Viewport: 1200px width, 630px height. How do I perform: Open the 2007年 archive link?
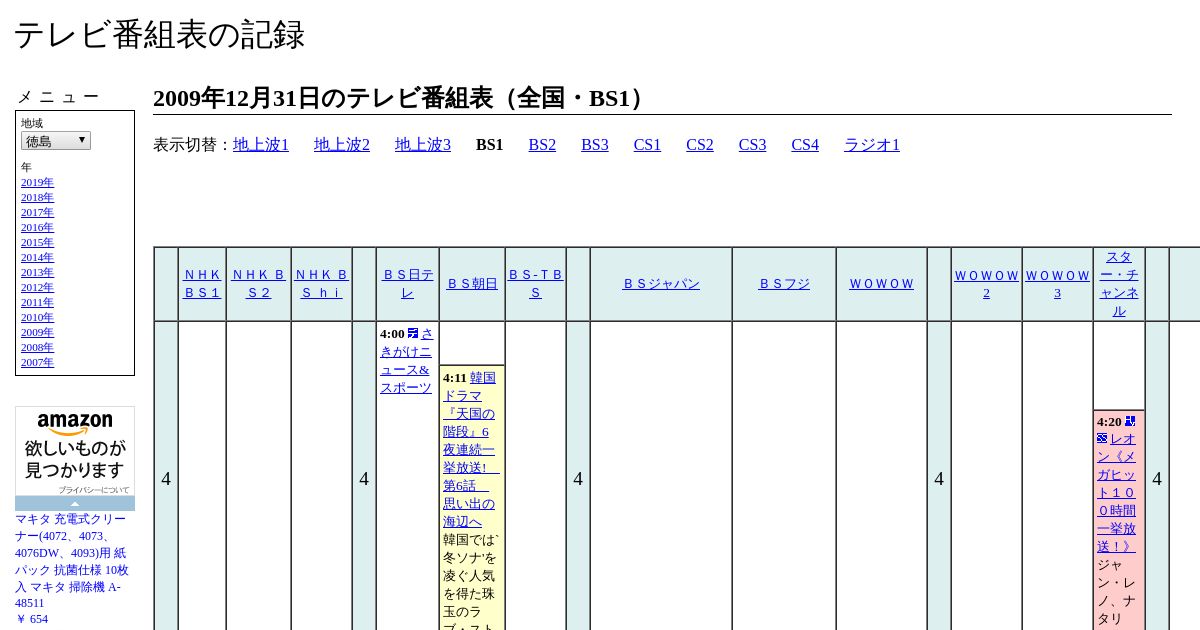coord(37,363)
